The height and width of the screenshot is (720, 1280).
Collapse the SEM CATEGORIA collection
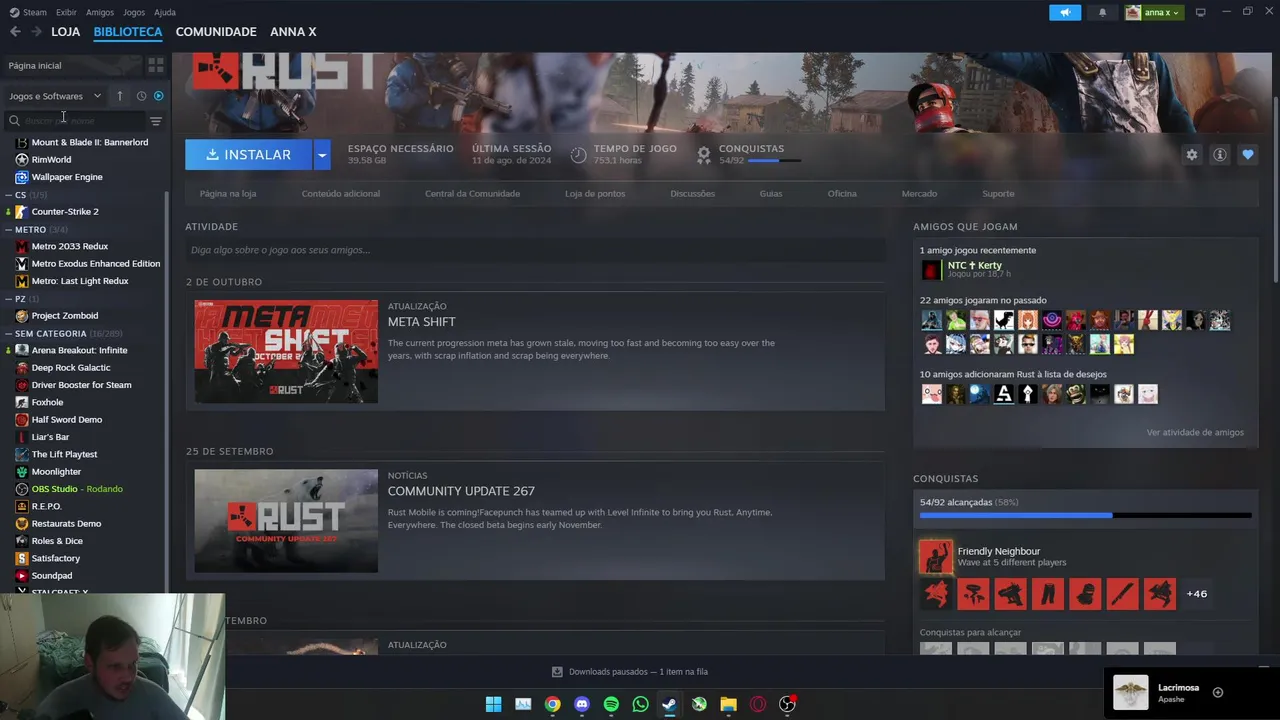pyautogui.click(x=9, y=333)
